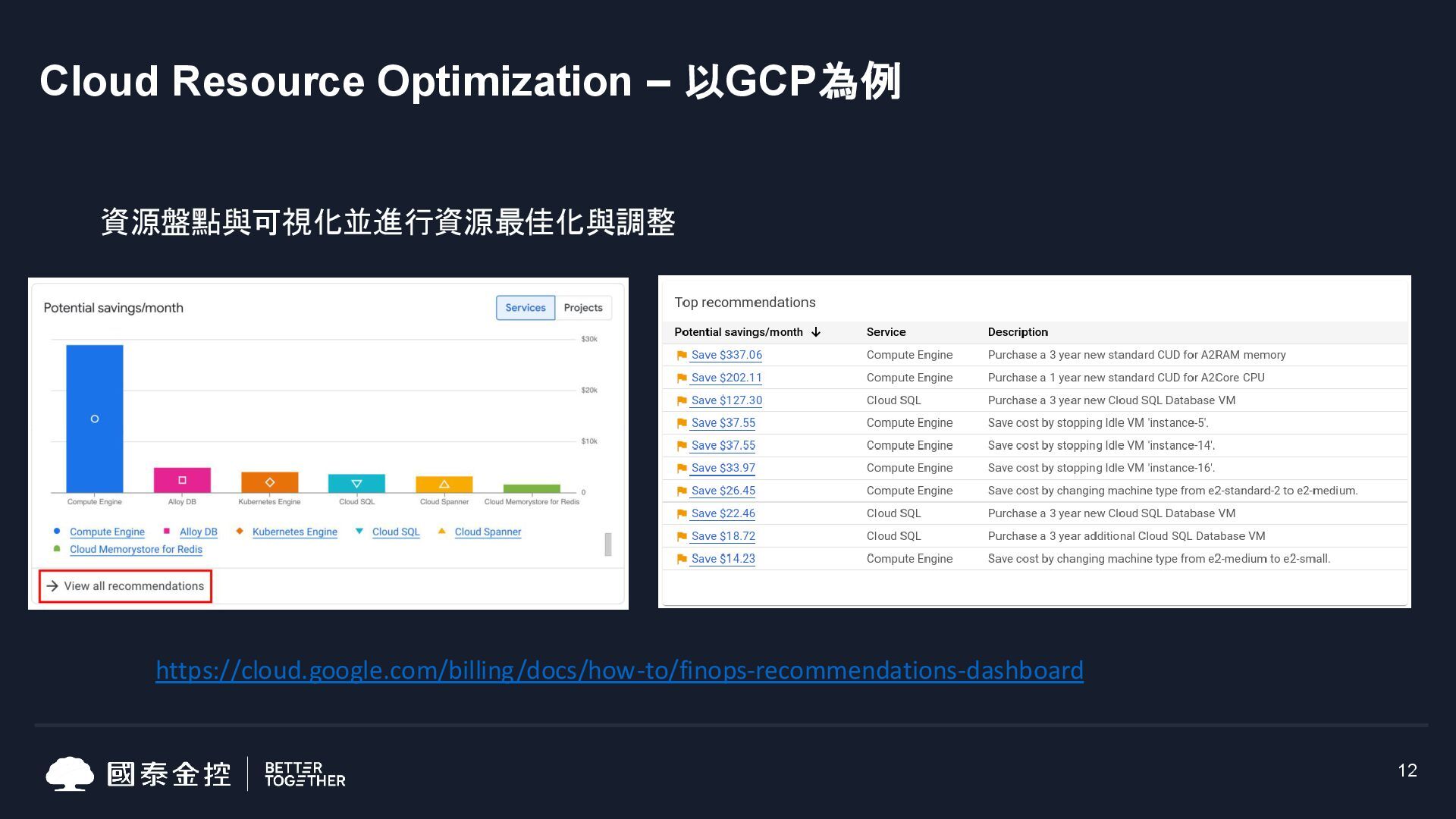Click the flag icon beside Save $22.46
This screenshot has height=819, width=1456.
pyautogui.click(x=681, y=513)
